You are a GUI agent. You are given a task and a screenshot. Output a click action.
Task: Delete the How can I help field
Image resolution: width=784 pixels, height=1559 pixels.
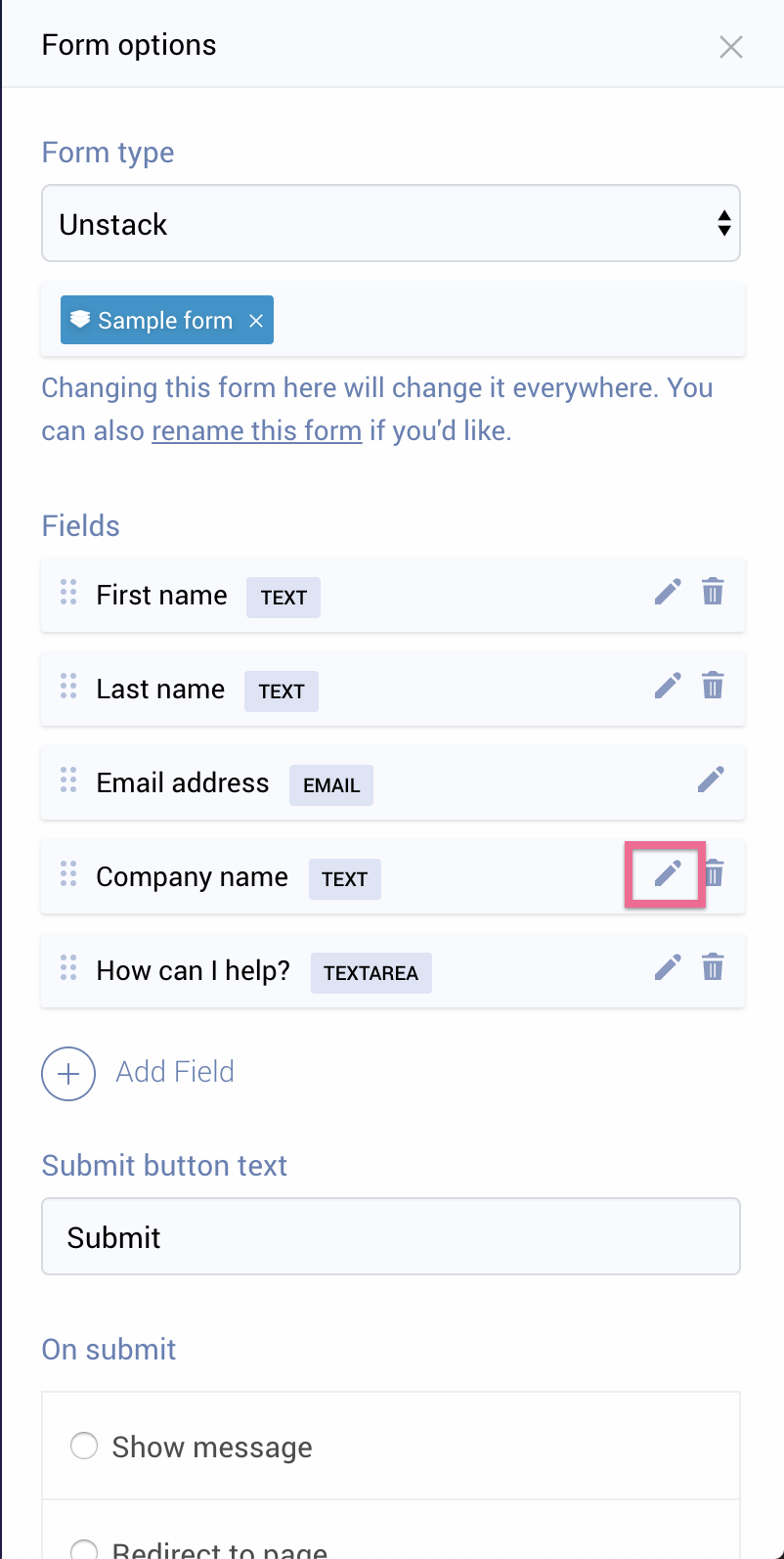[713, 967]
